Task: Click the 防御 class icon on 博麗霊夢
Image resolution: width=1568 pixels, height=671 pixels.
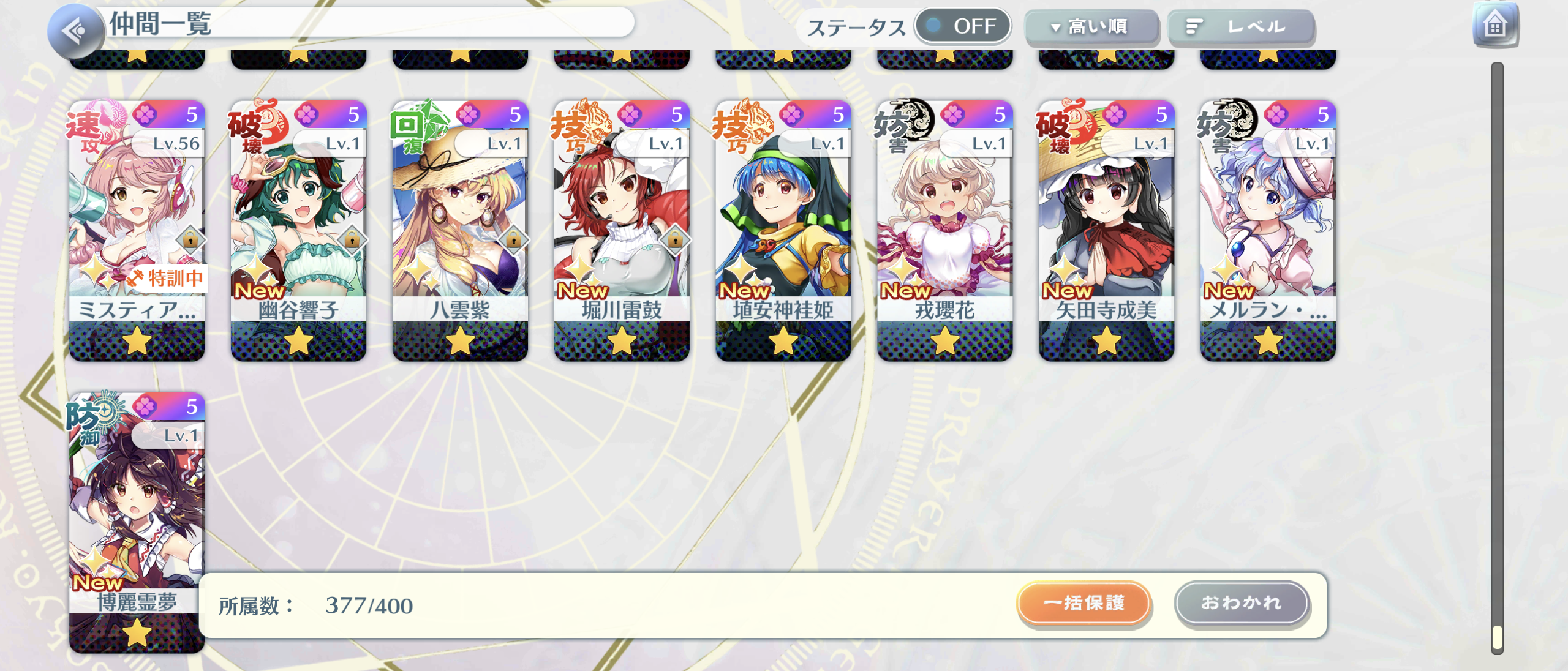Action: [x=92, y=417]
